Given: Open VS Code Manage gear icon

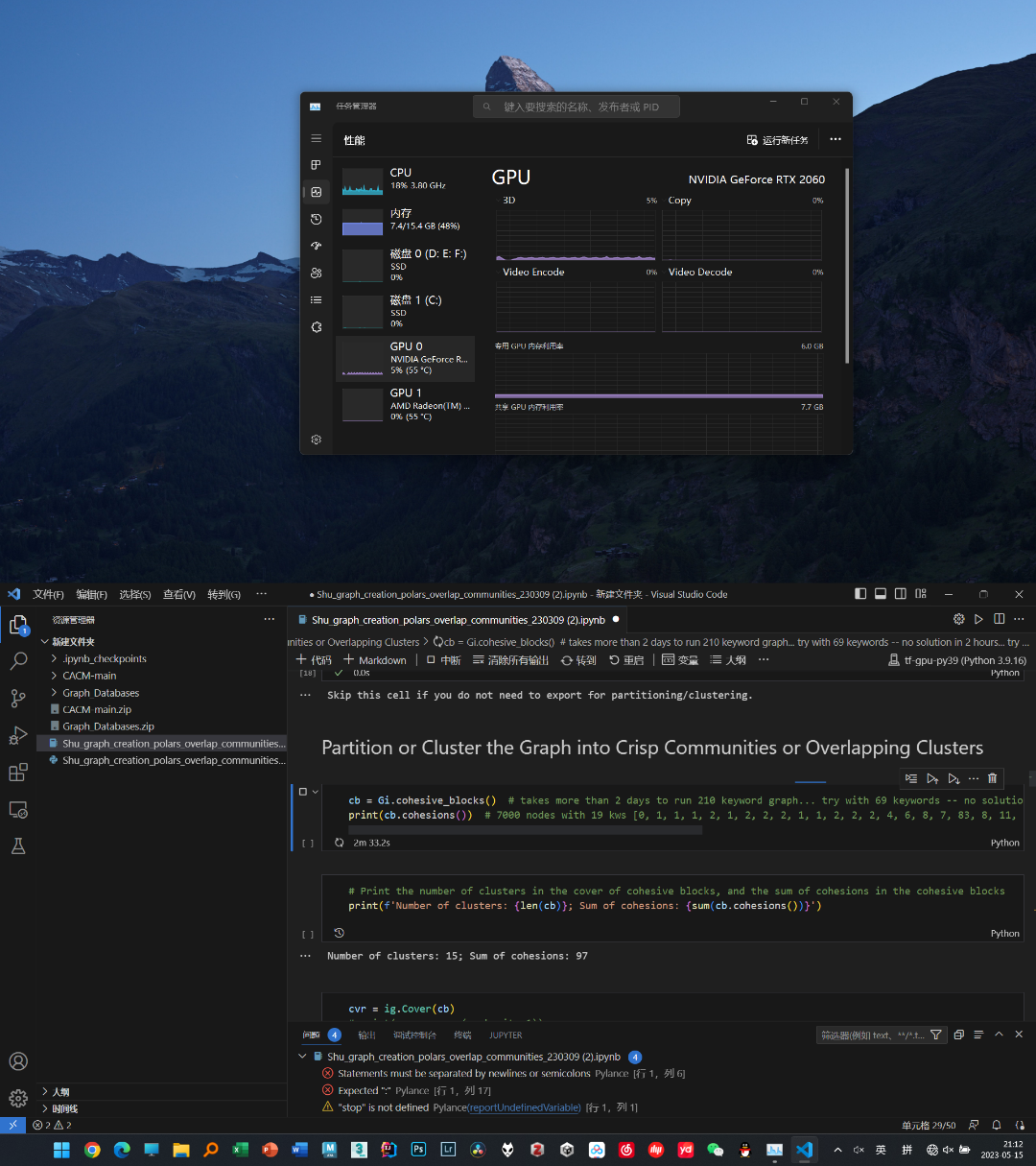Looking at the screenshot, I should coord(18,1099).
